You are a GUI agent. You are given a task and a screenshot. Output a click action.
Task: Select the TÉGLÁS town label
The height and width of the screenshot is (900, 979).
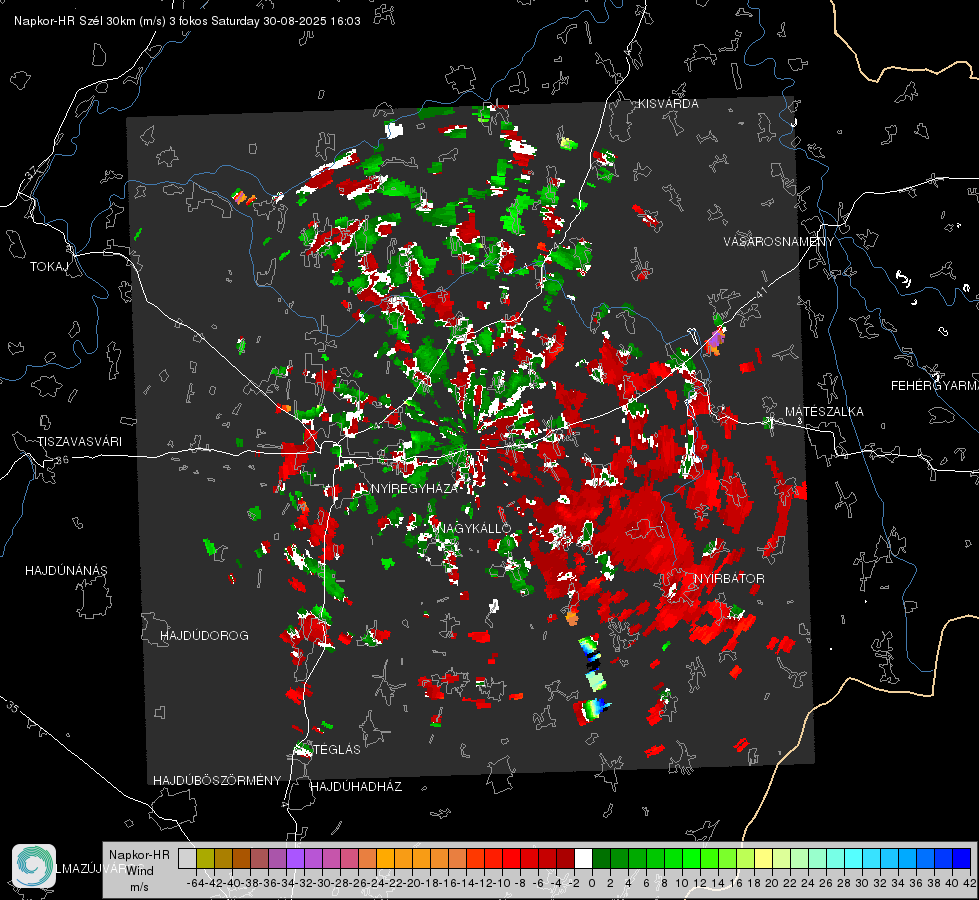click(x=337, y=749)
